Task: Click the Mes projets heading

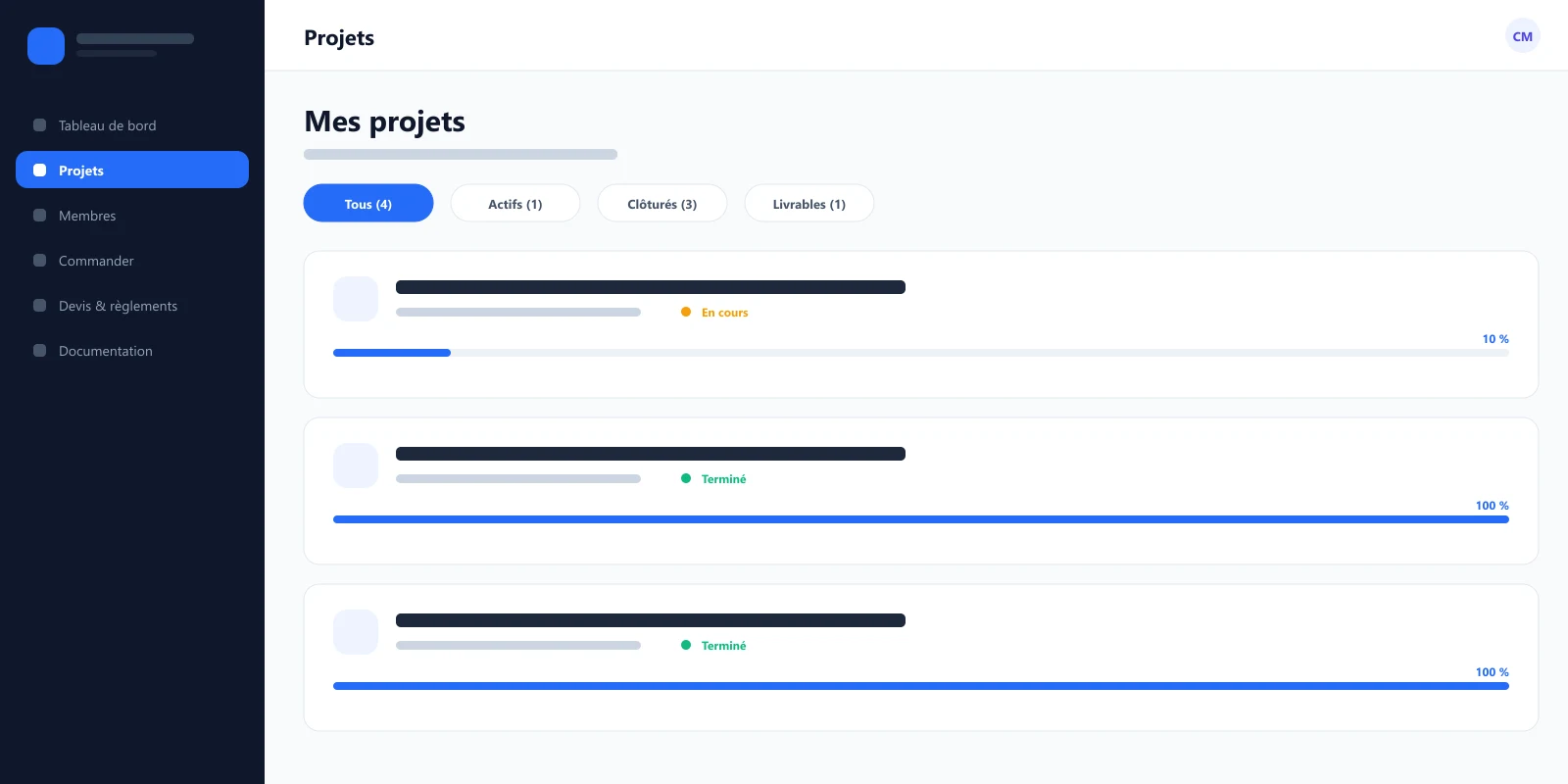Action: 385,122
